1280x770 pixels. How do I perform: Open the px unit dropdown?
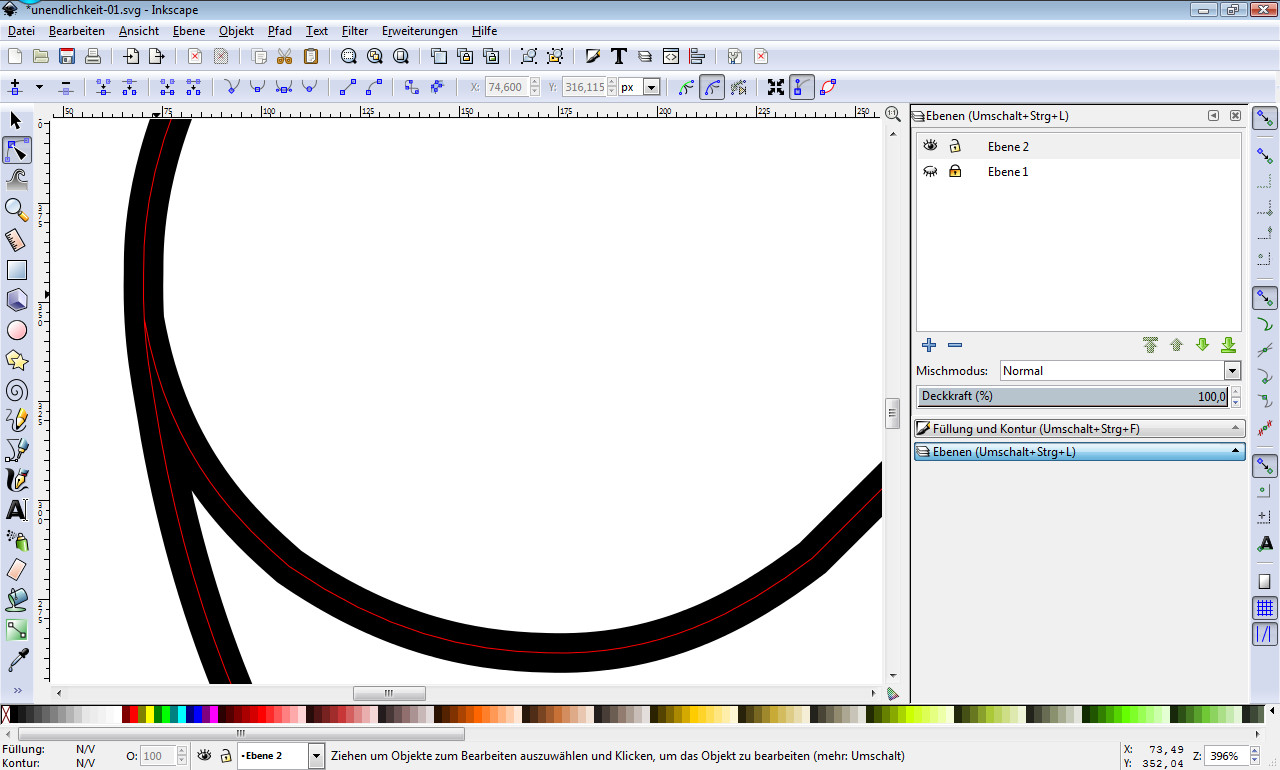[x=651, y=88]
